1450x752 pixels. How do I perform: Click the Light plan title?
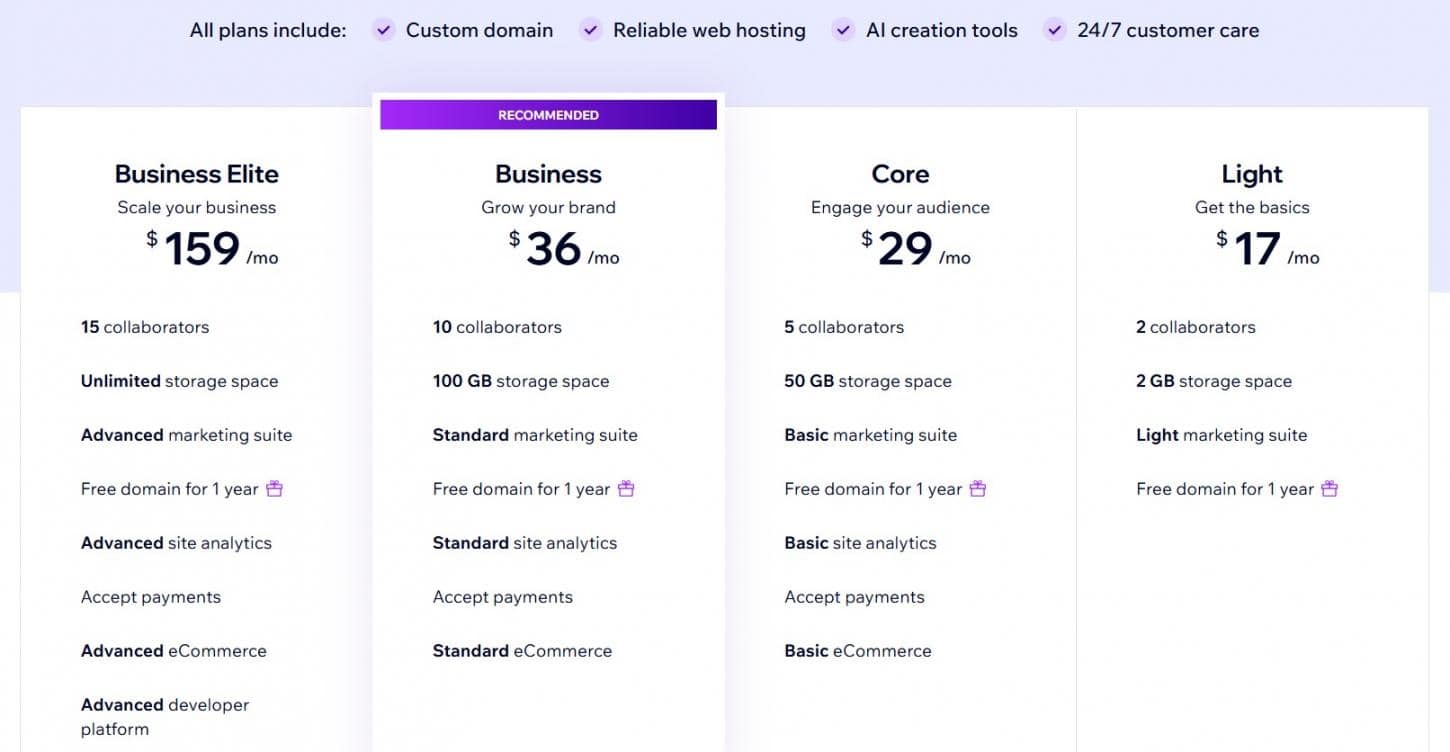click(x=1252, y=174)
